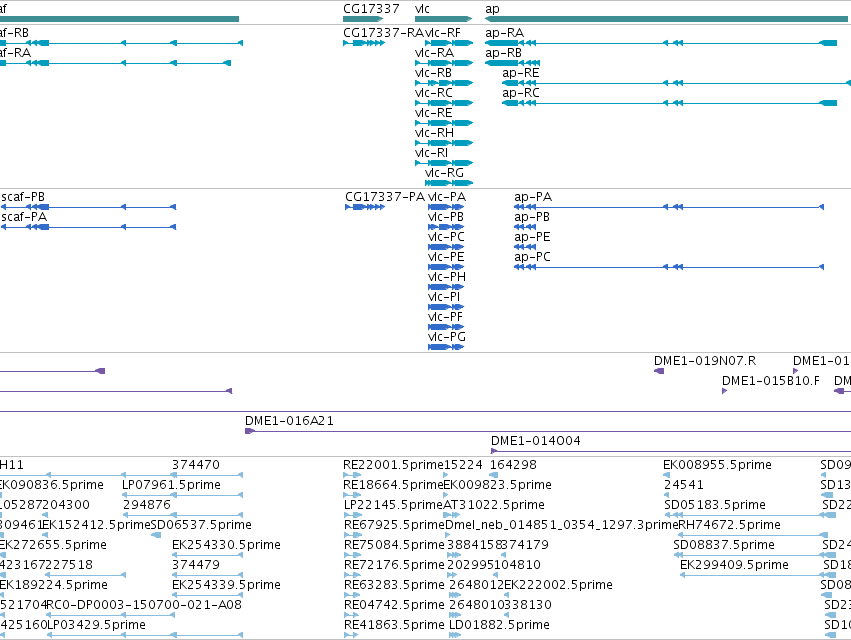Screen dimensions: 851x640
Task: Select the ap gene bar
Action: tap(666, 19)
